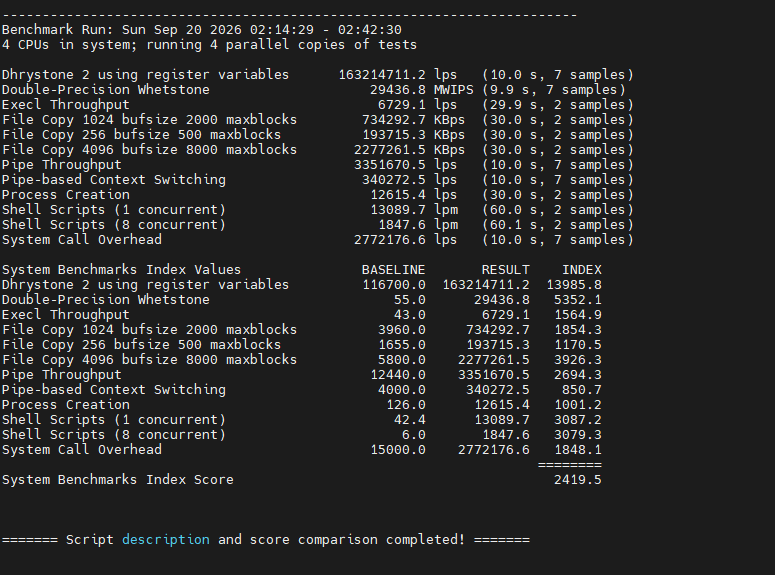Select the Whetstone baseline value 55.0
This screenshot has width=775, height=575.
410,300
